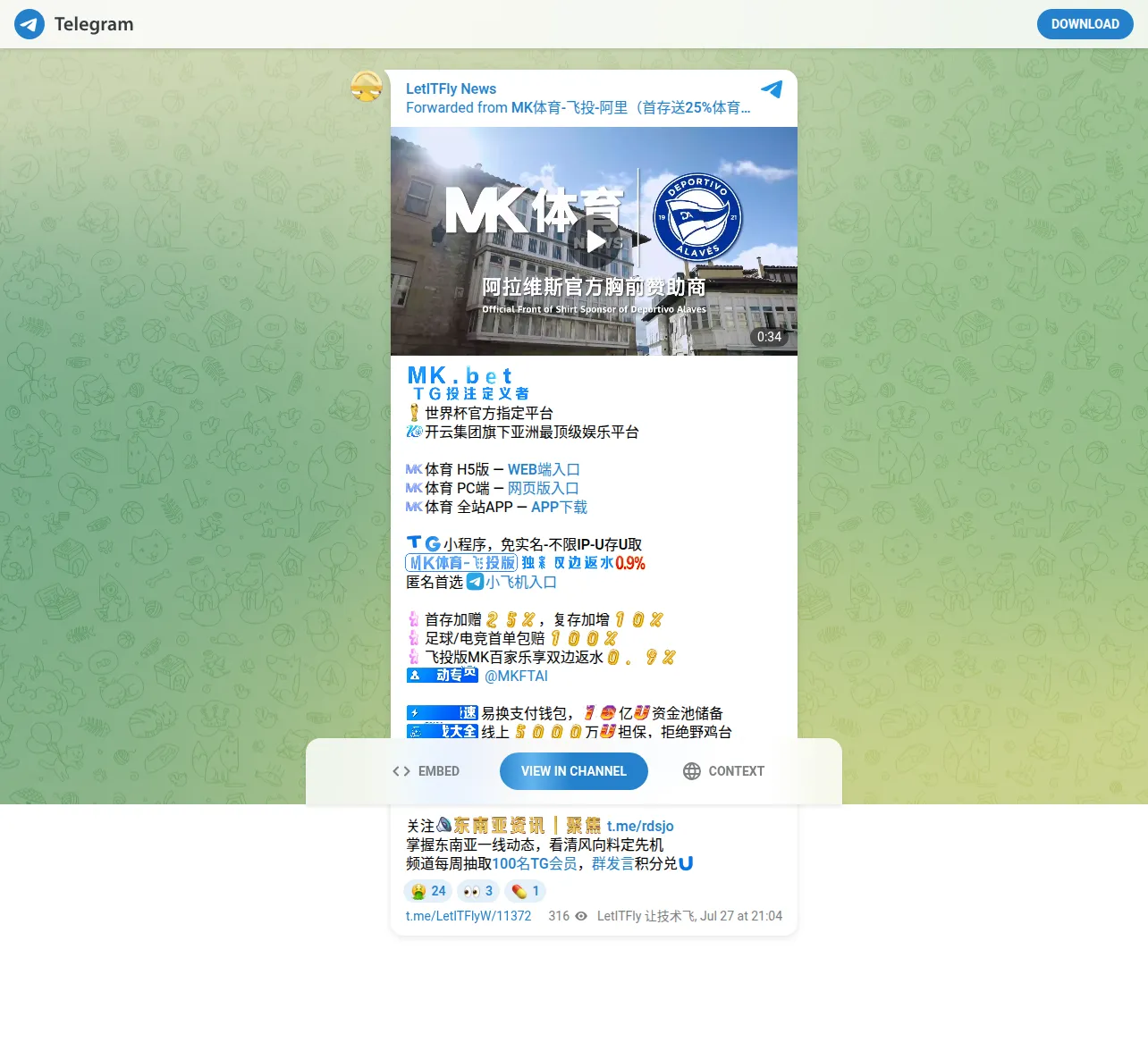Screen dimensions: 1148x1059
Task: Open the 网页版入口 link
Action: [x=544, y=488]
